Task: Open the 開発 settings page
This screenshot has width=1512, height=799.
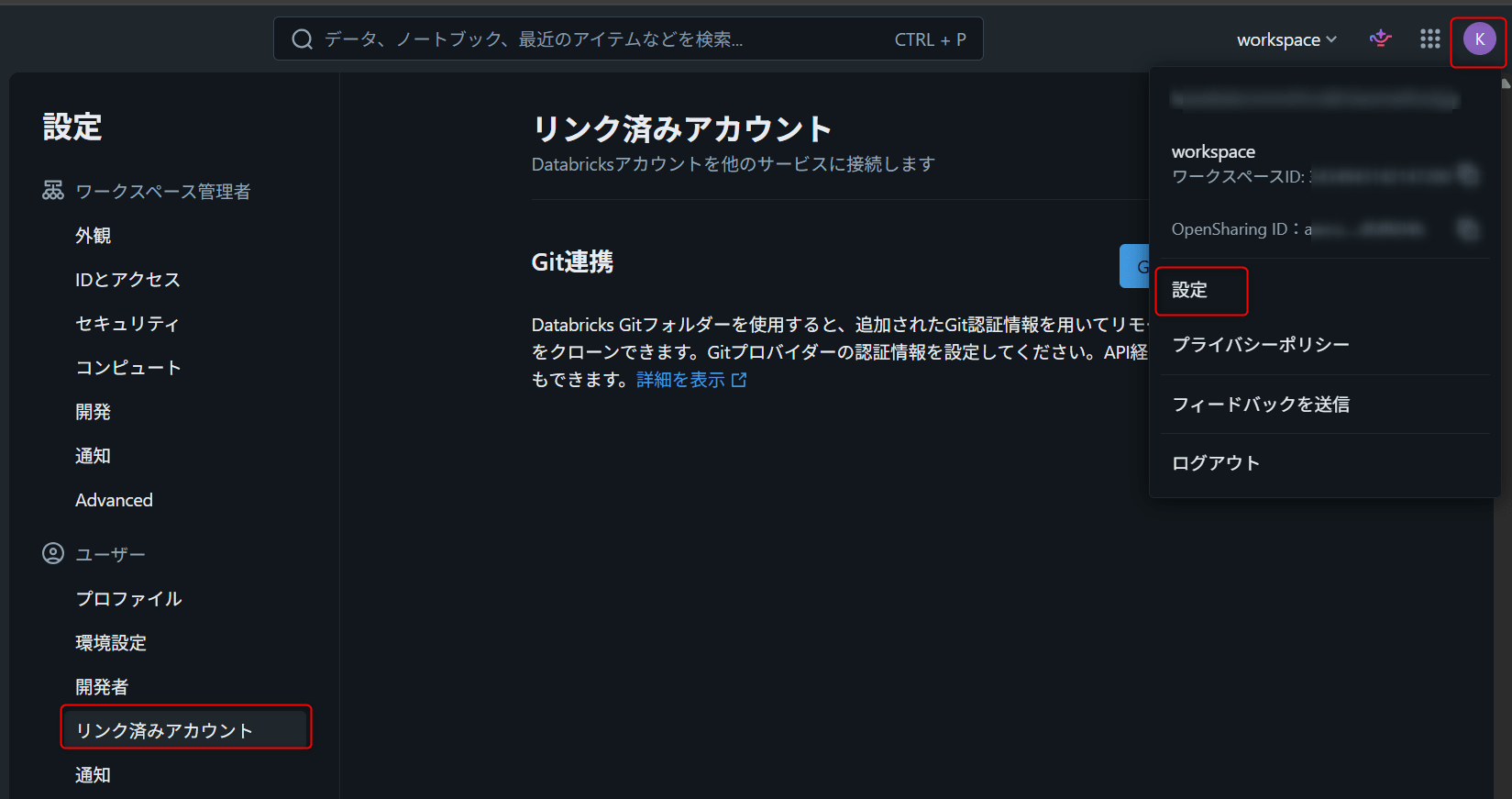Action: pos(93,412)
